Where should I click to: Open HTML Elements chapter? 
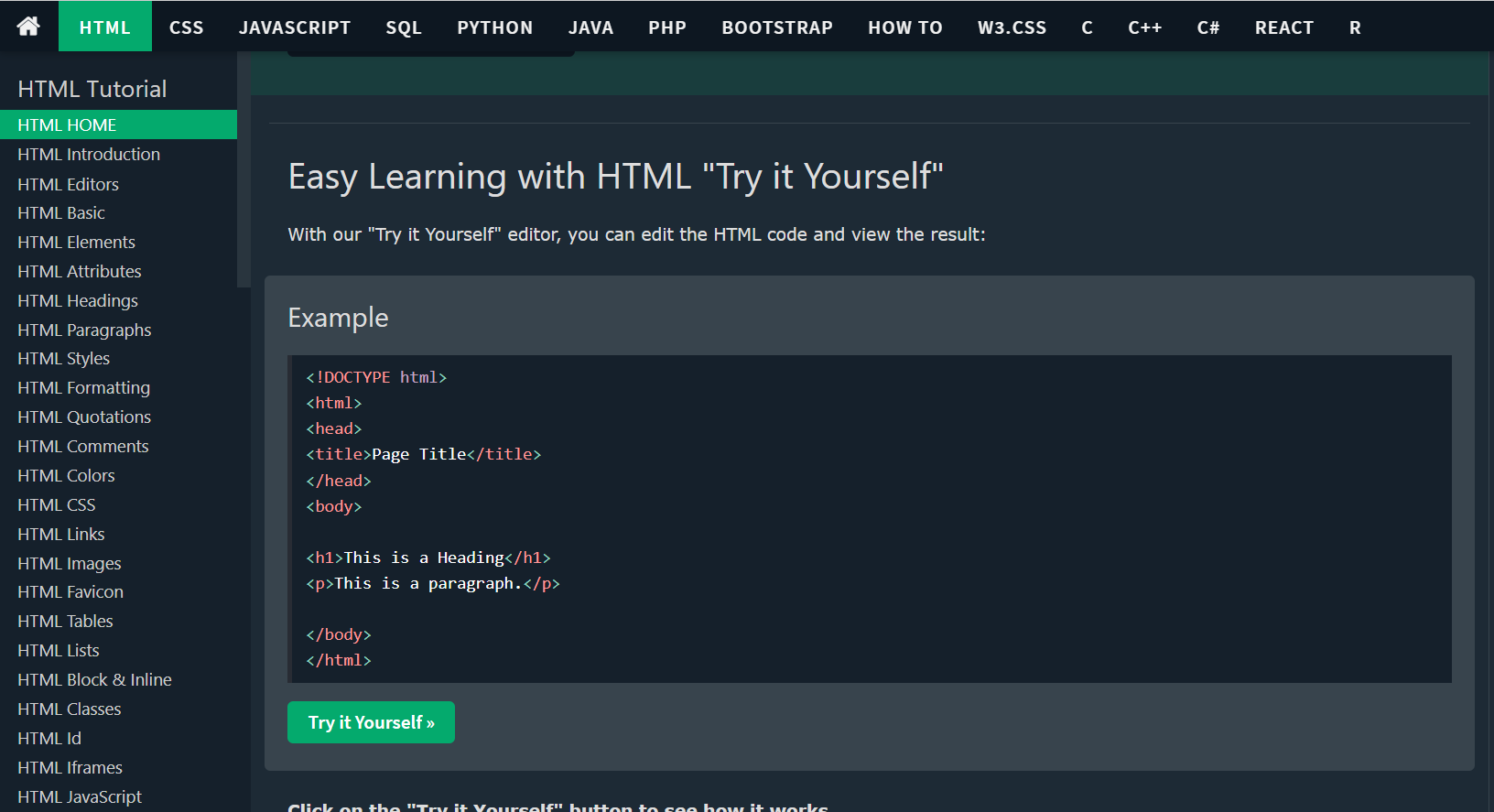pyautogui.click(x=118, y=242)
